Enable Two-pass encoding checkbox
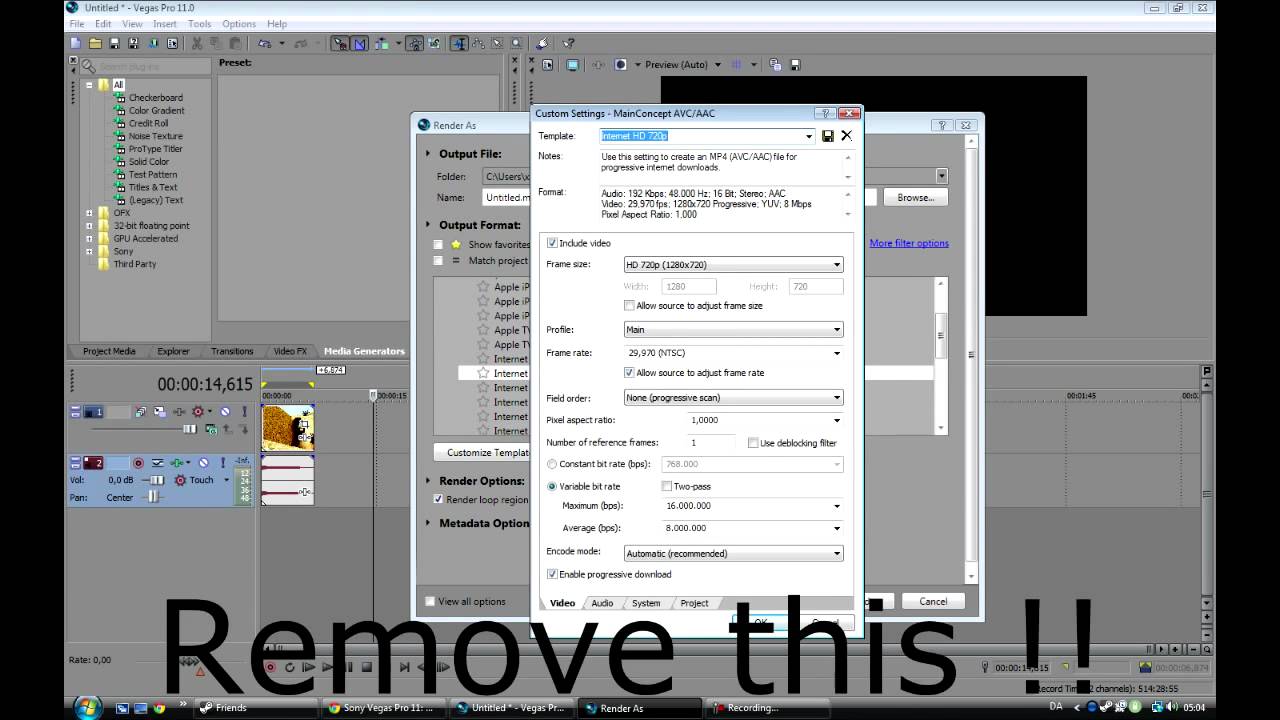Screen dimensions: 1280x720 click(667, 486)
